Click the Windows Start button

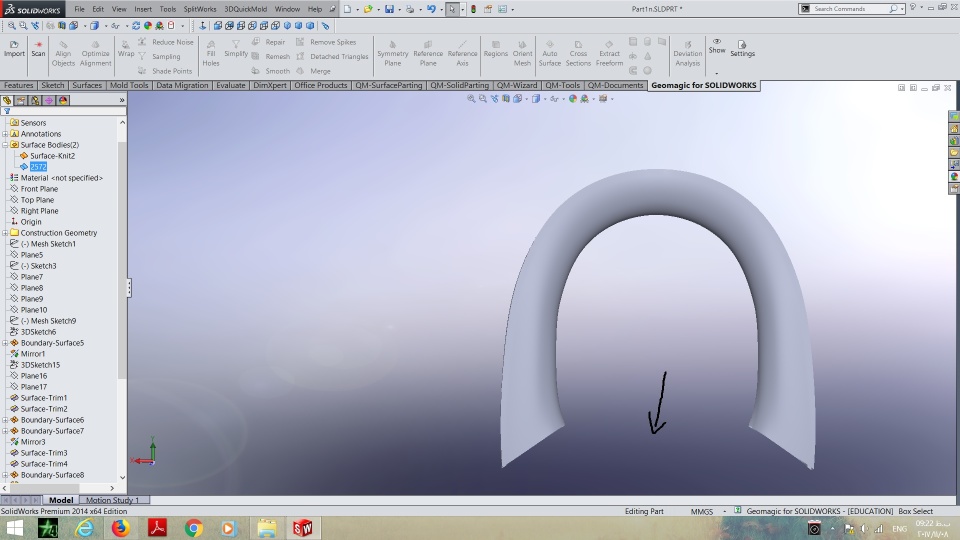tap(13, 528)
